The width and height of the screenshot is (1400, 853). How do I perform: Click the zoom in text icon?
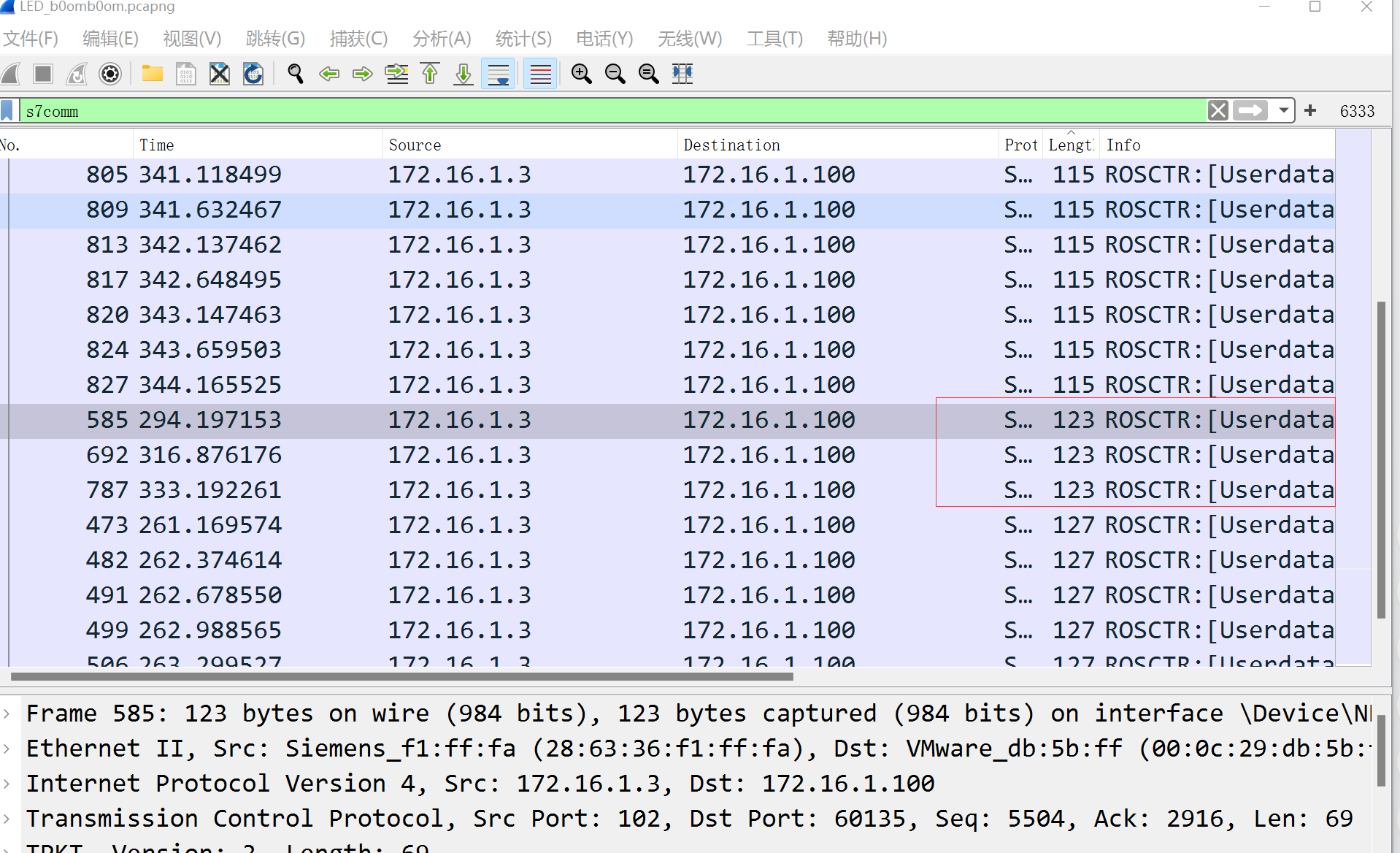582,74
